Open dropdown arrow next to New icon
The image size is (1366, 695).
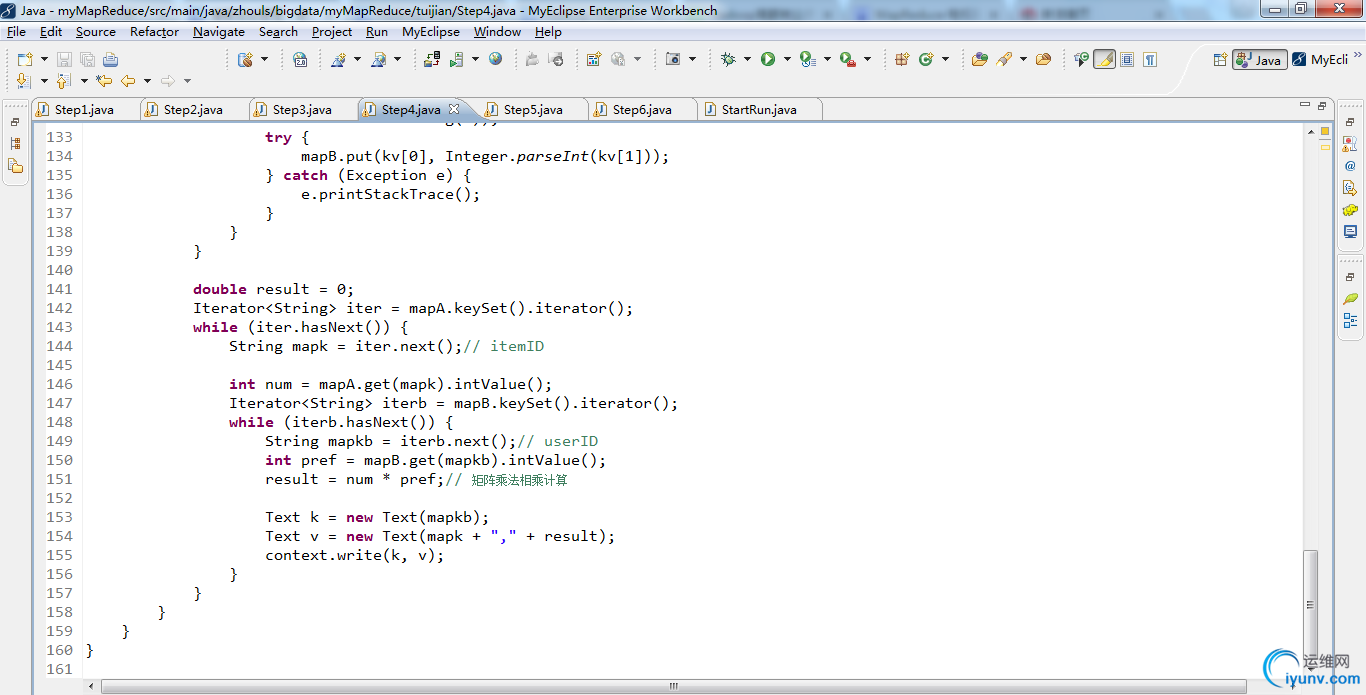click(43, 59)
